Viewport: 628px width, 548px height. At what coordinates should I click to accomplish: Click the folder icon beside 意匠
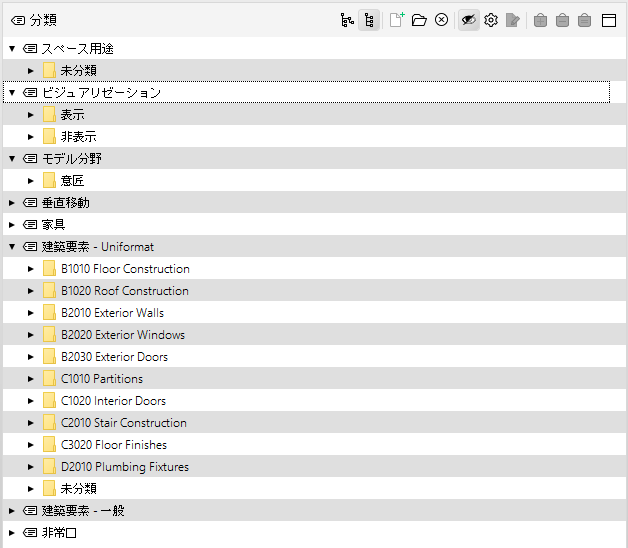(x=49, y=181)
